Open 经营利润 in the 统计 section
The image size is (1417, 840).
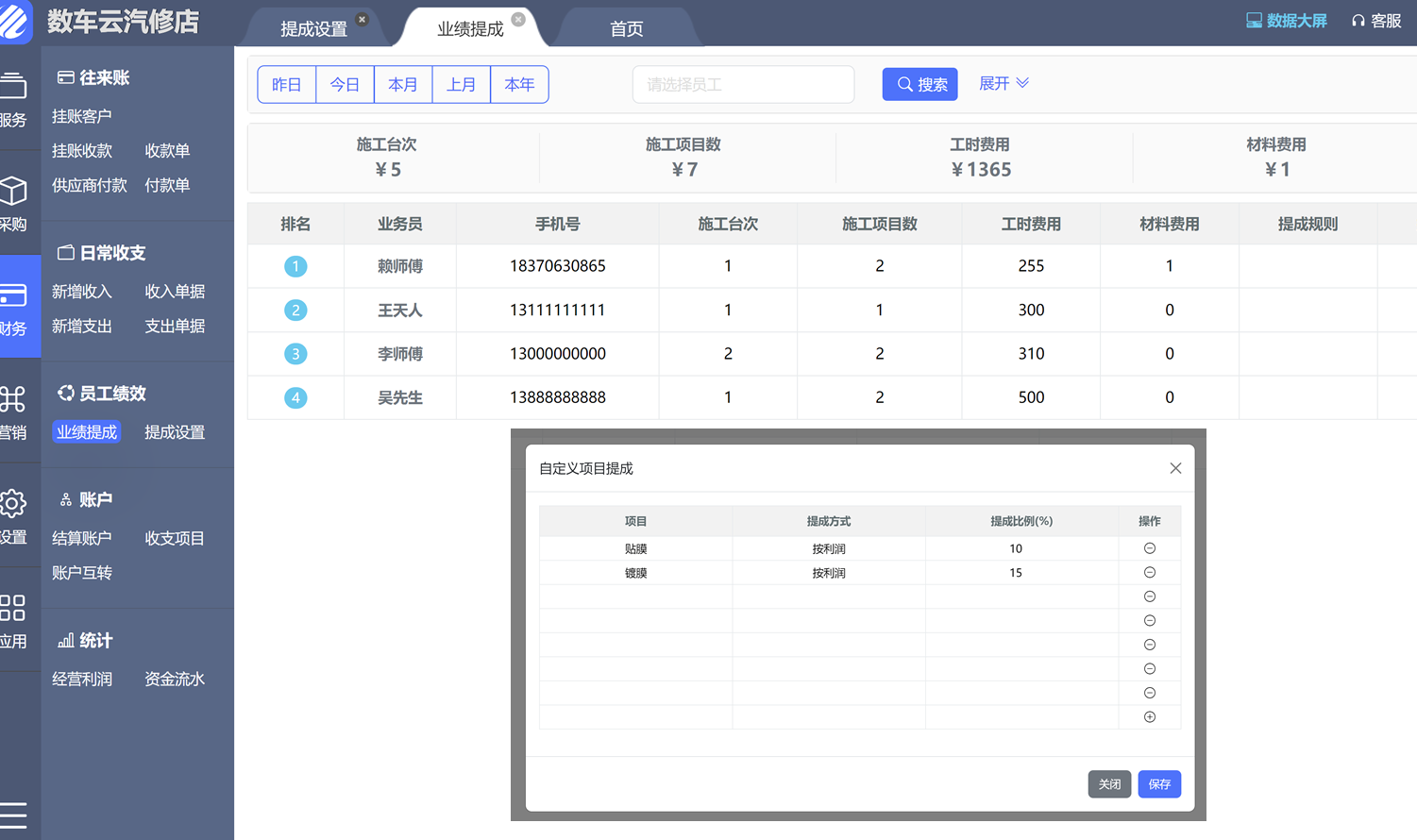coord(82,680)
